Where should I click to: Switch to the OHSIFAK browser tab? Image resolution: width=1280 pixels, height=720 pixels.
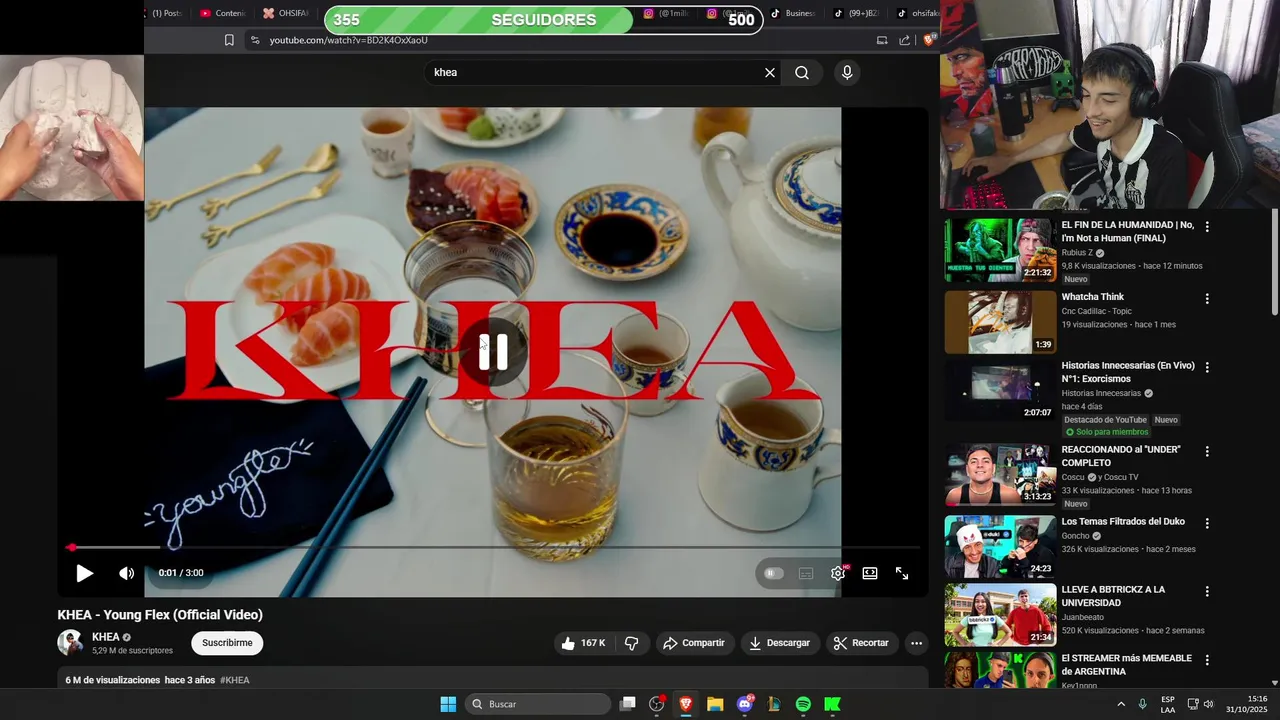286,13
